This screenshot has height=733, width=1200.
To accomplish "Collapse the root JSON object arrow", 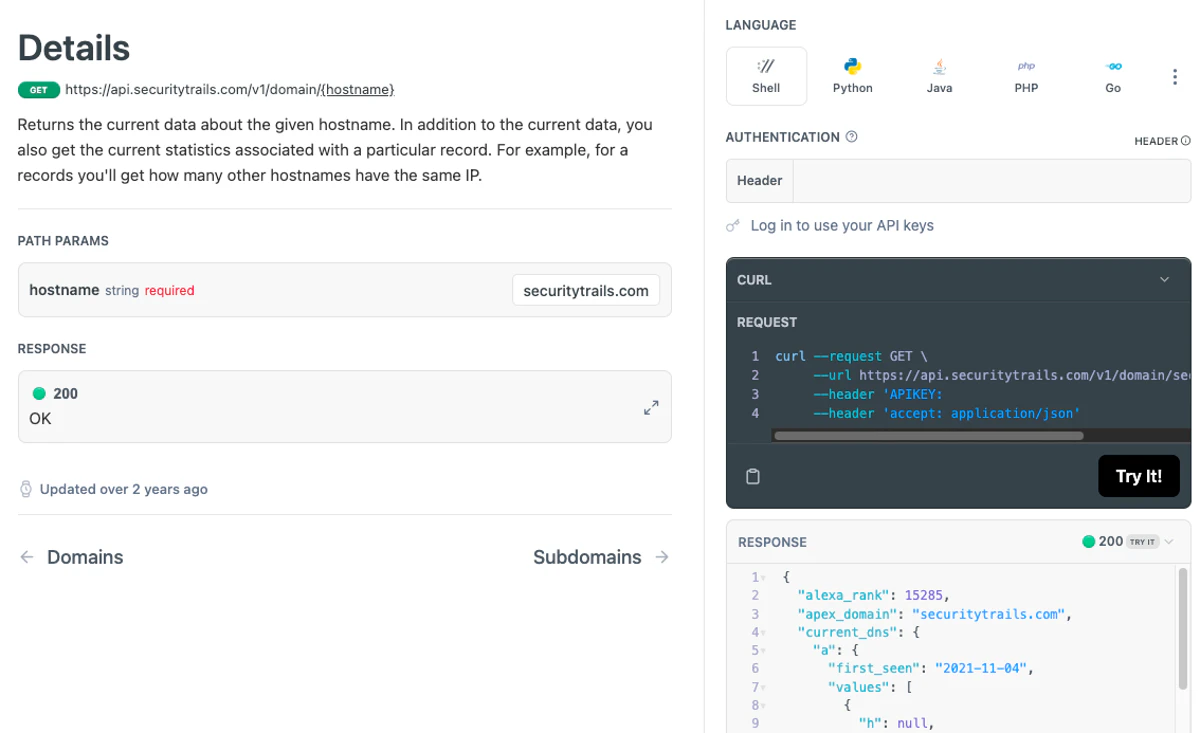I will (x=763, y=578).
